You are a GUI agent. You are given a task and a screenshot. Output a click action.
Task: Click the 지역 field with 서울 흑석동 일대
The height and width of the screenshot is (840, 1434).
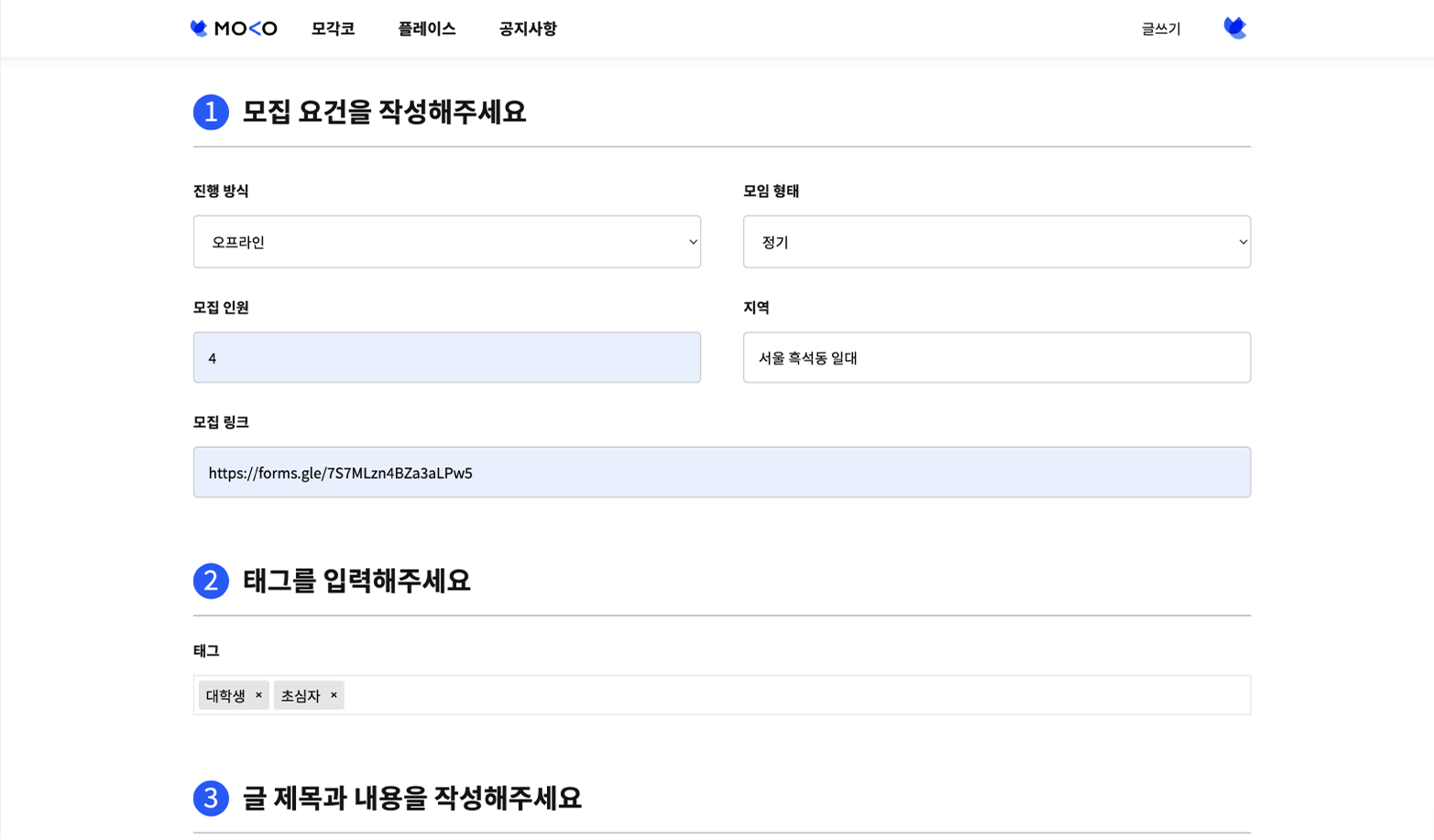996,357
